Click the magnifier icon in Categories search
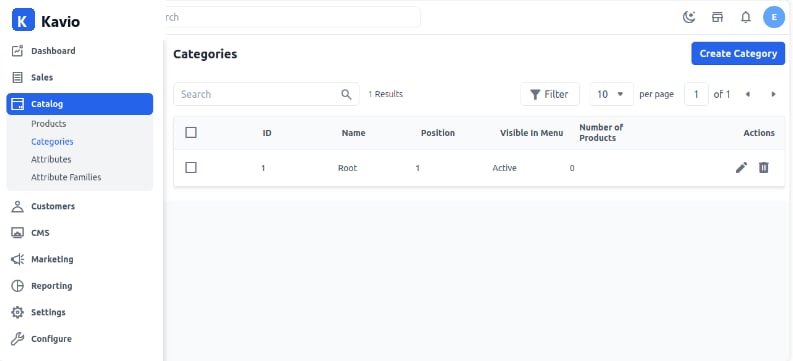The height and width of the screenshot is (361, 793). point(346,95)
